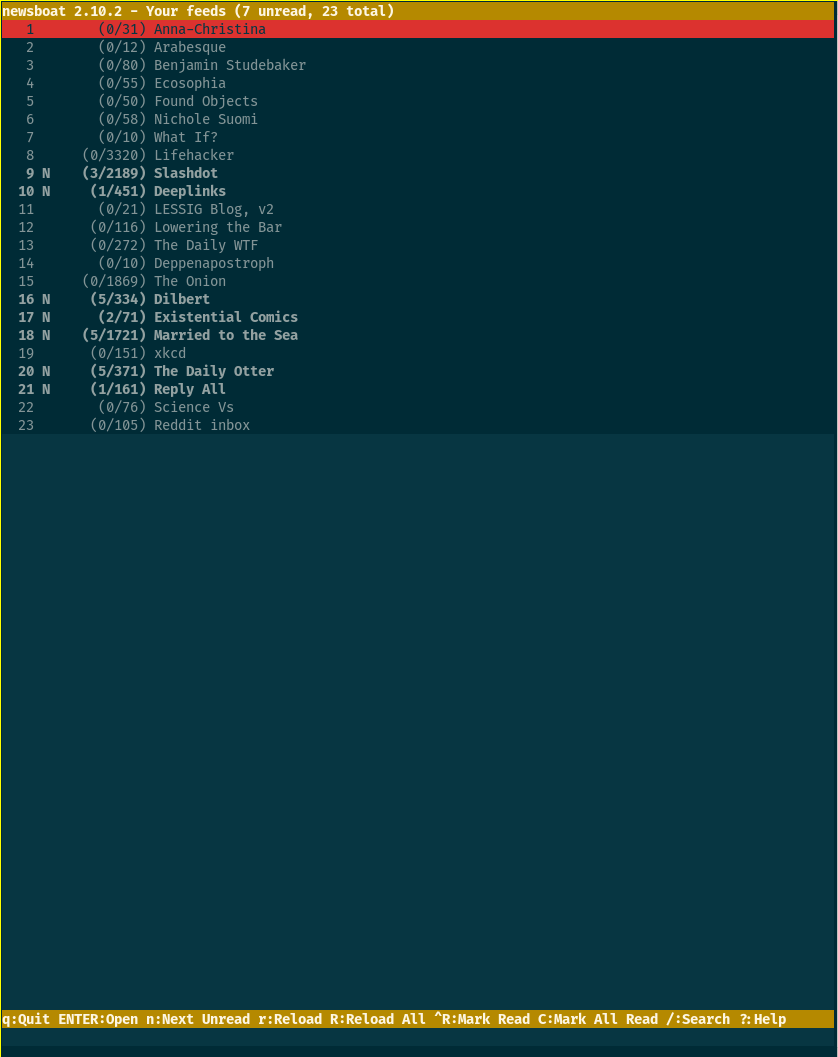This screenshot has width=838, height=1057.
Task: Open the Dilbert feed
Action: pyautogui.click(x=418, y=299)
